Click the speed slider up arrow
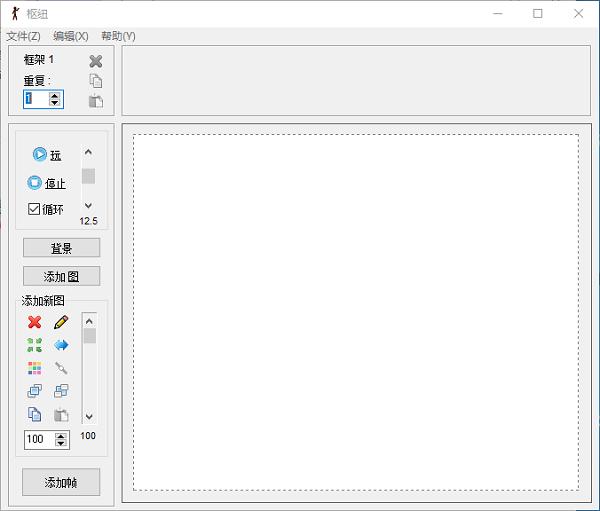This screenshot has width=600, height=511. [x=88, y=153]
